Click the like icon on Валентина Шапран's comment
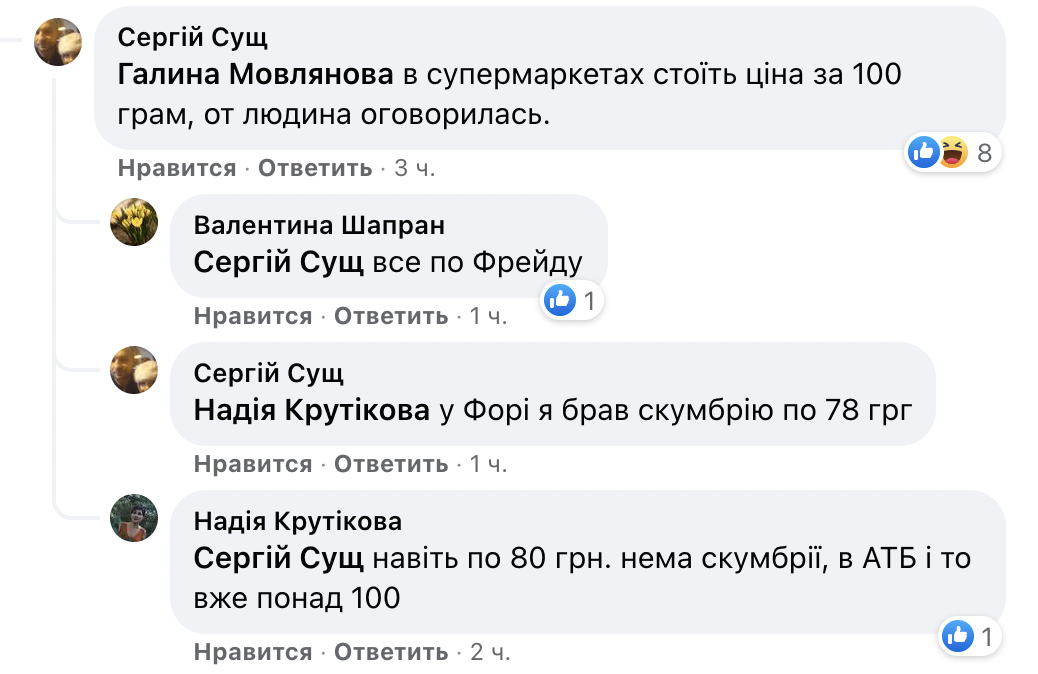Viewport: 1038px width, 674px height. pos(561,300)
